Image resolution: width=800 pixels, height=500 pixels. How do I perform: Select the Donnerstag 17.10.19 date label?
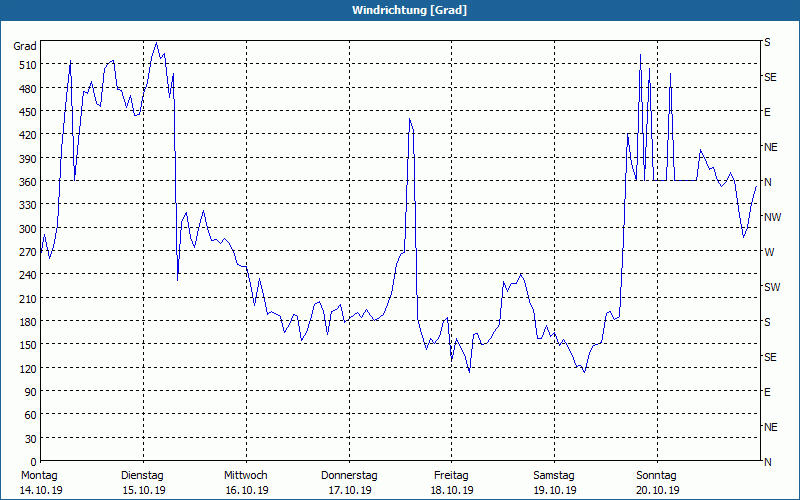point(349,482)
